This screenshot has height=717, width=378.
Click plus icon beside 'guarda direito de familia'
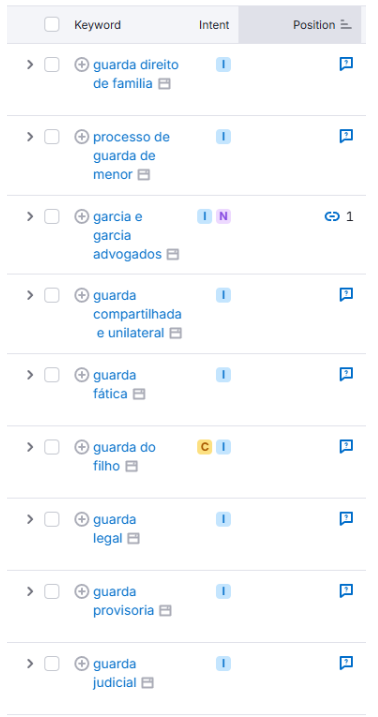(x=81, y=65)
